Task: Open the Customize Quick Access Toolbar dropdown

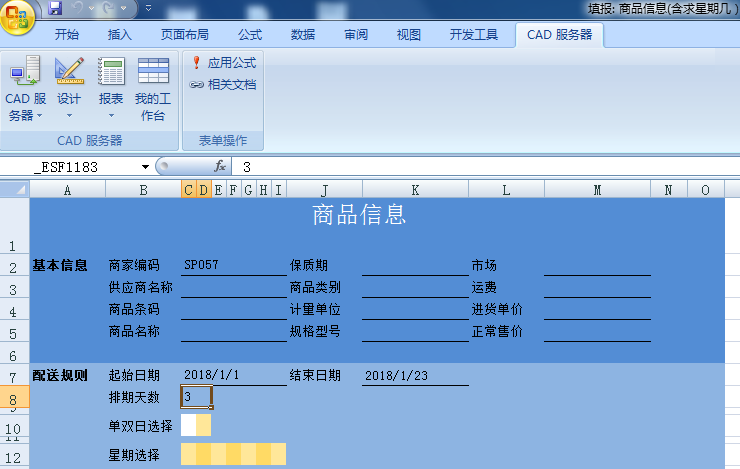Action: point(149,8)
